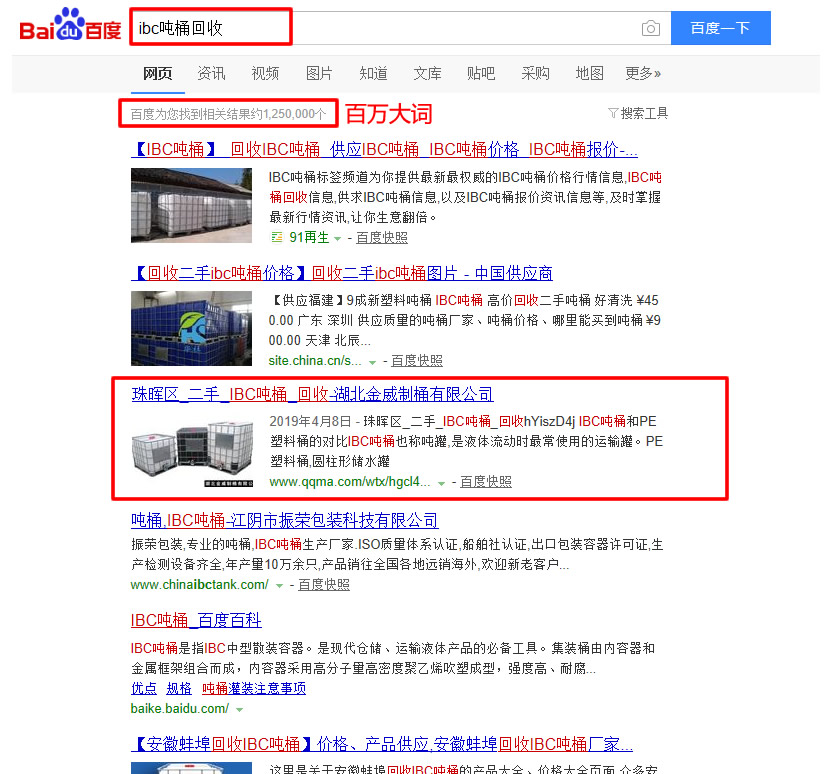Open result 珠晖区_二手_IBC吨桶_回收-湖北金威制桶有限公司
The height and width of the screenshot is (774, 828).
312,394
